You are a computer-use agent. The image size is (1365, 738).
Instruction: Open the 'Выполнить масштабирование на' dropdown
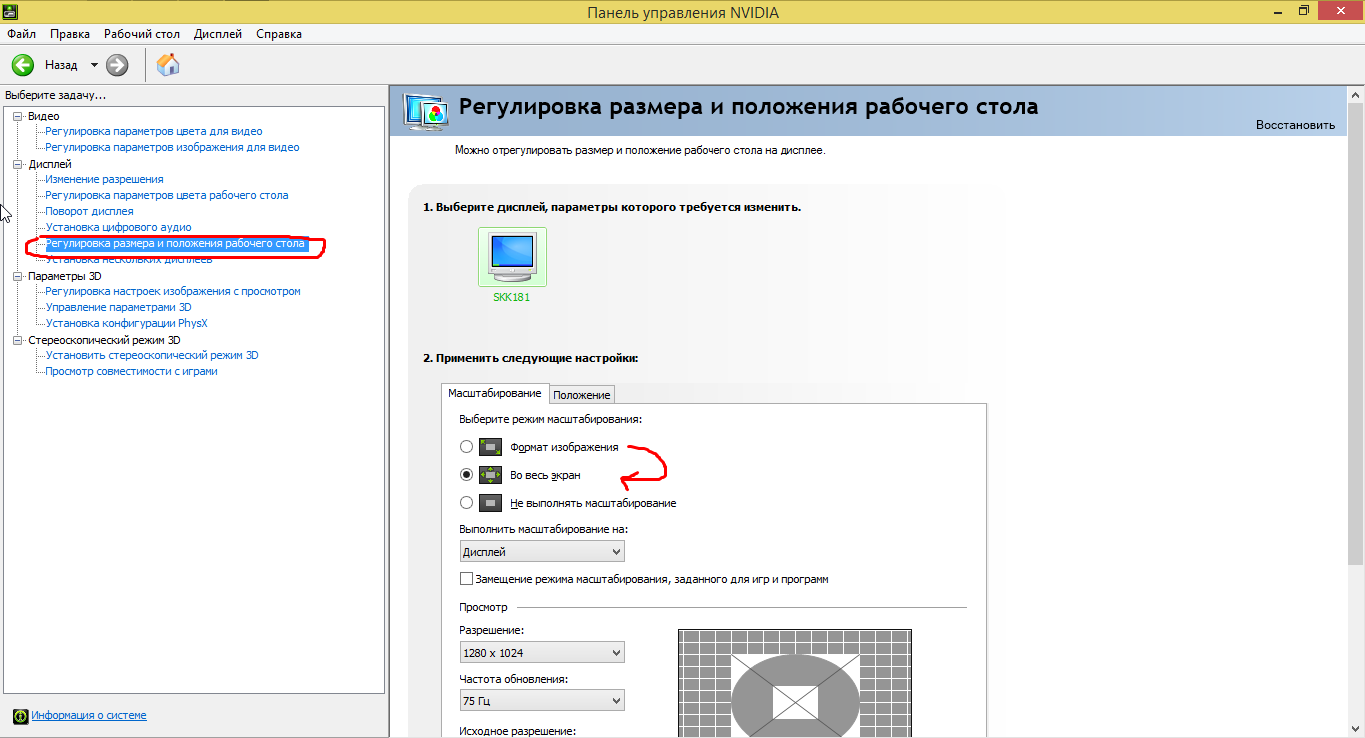542,552
